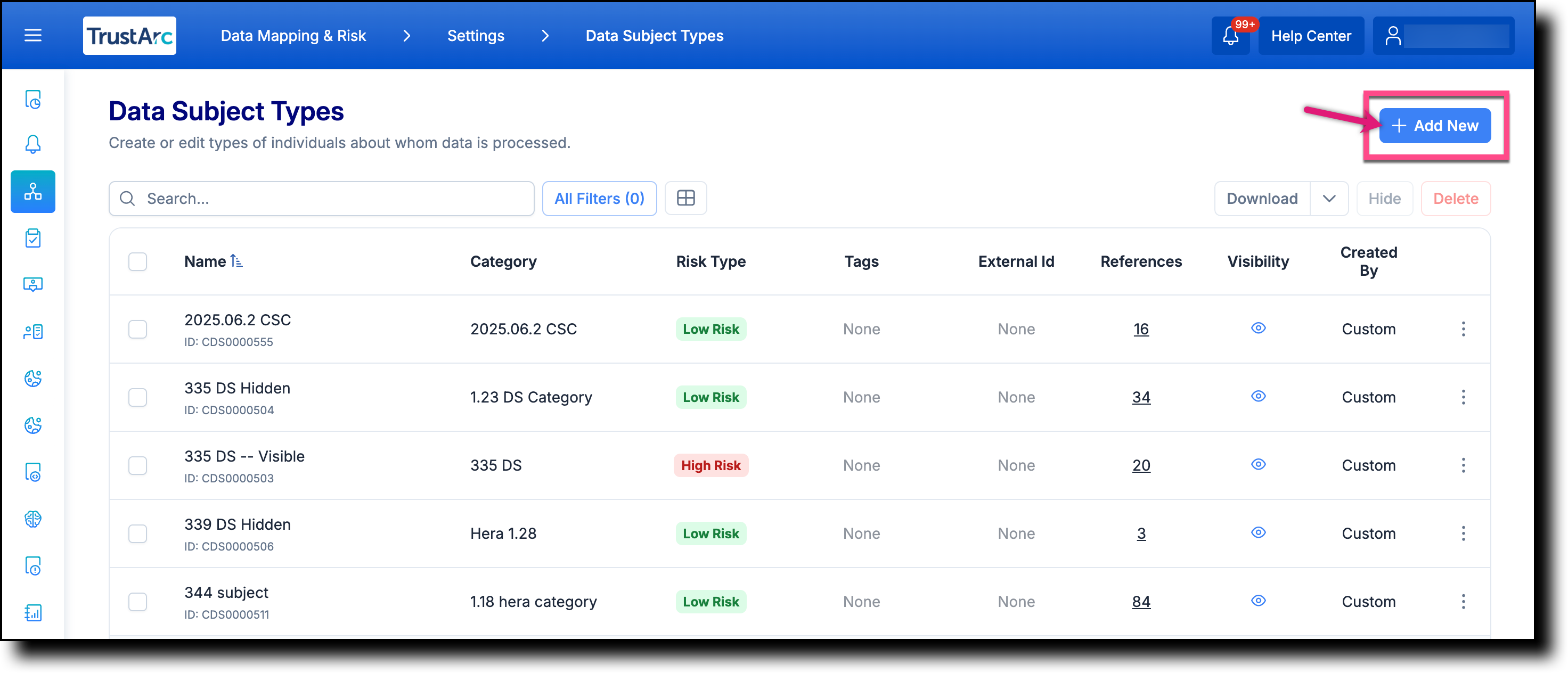Viewport: 1568px width, 673px height.
Task: Open the AI brain icon in sidebar
Action: click(33, 519)
